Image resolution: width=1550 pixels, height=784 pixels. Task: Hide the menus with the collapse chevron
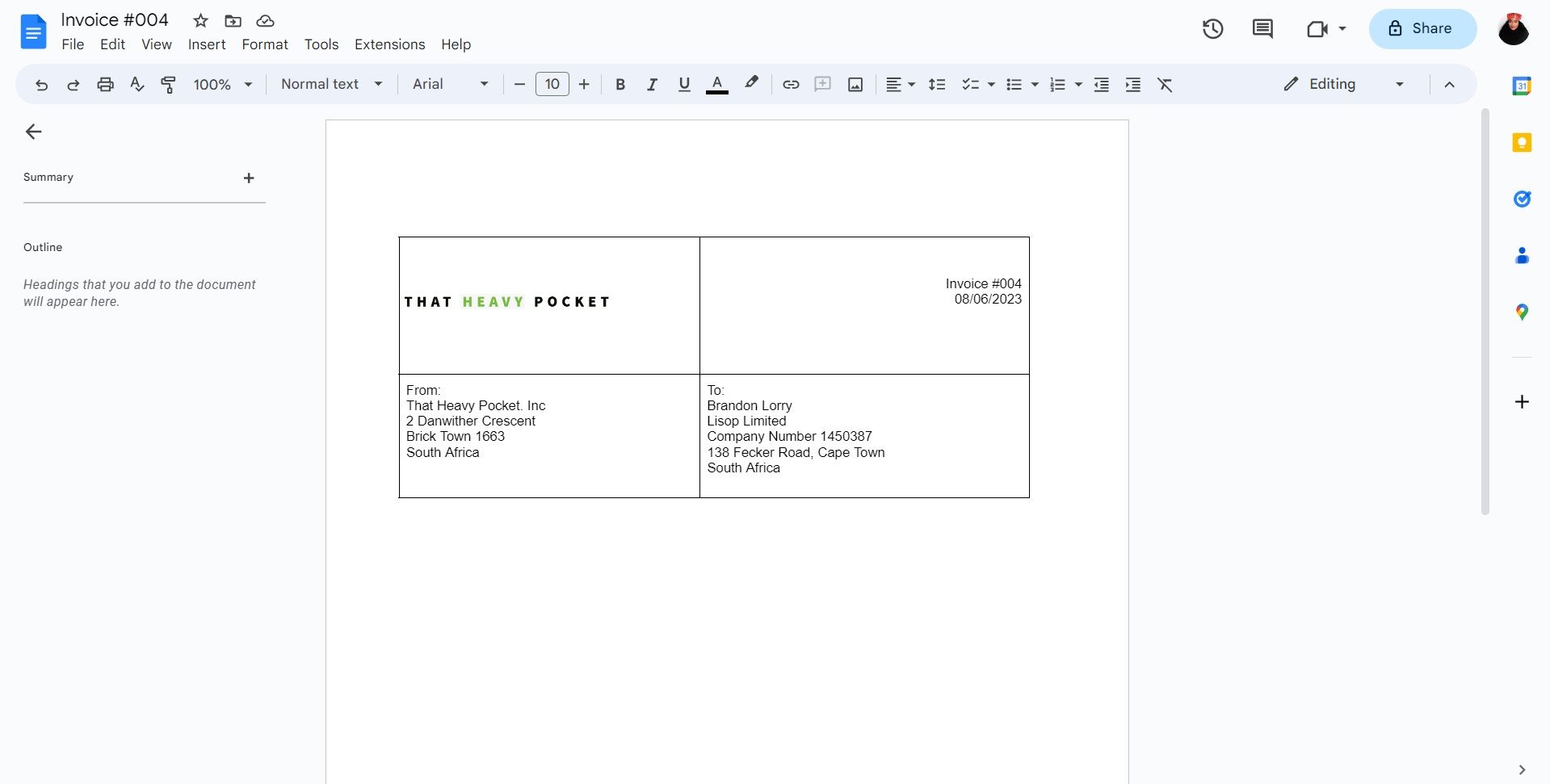pos(1449,85)
